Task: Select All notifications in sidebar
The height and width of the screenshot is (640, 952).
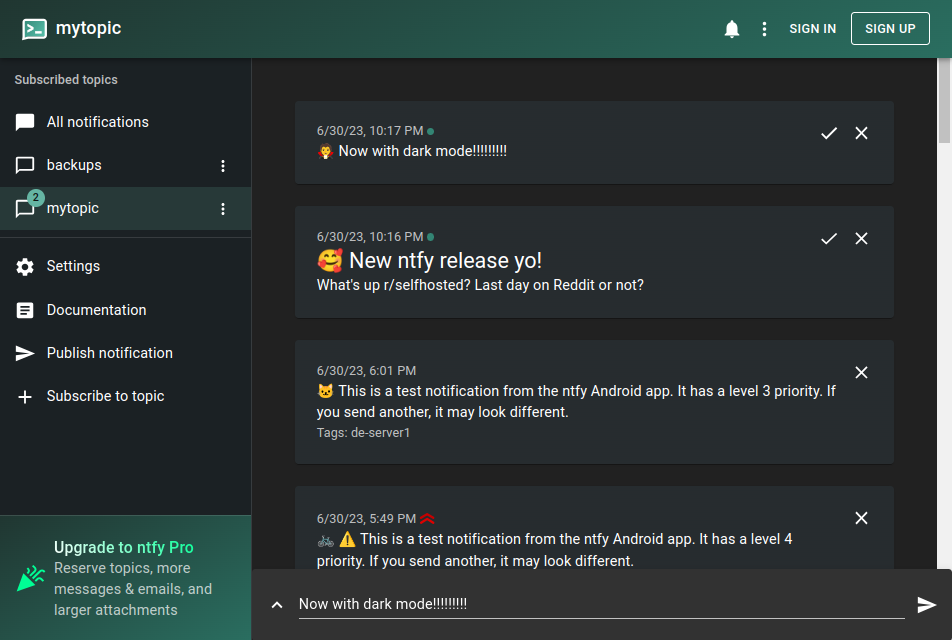Action: 126,122
